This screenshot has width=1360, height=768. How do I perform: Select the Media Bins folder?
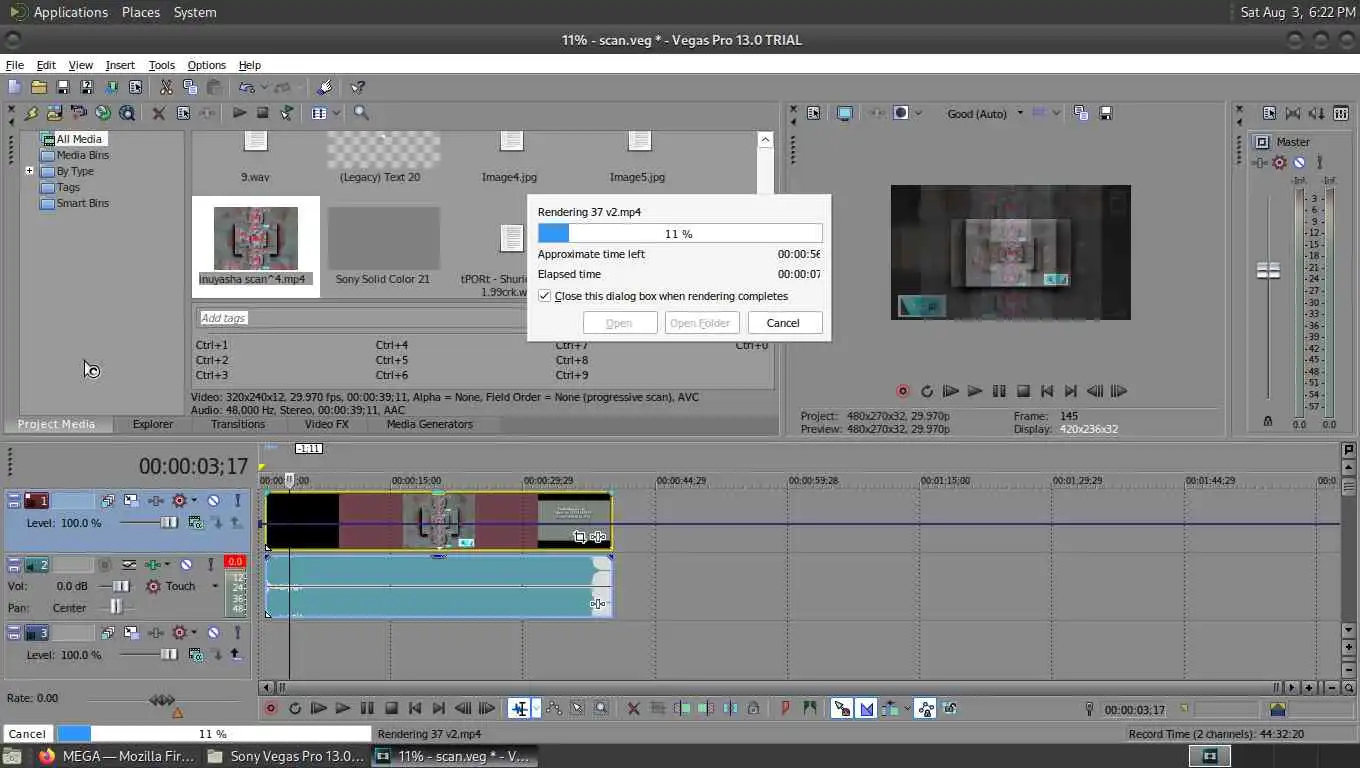point(75,155)
